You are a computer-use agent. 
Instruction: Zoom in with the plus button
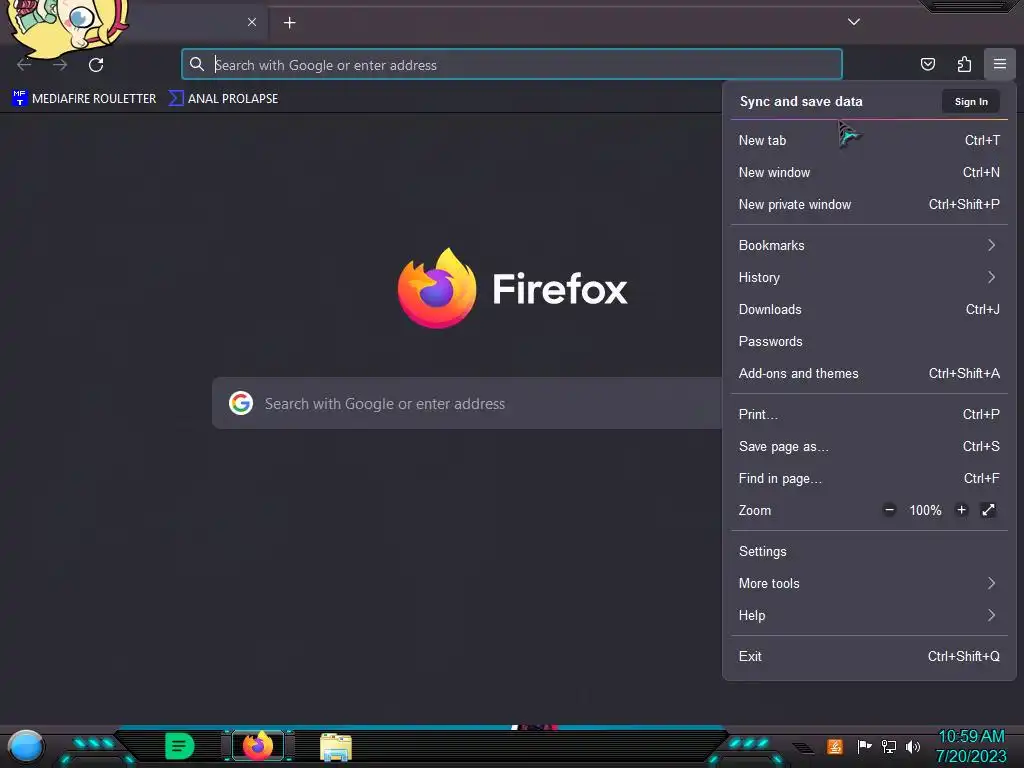pyautogui.click(x=961, y=510)
